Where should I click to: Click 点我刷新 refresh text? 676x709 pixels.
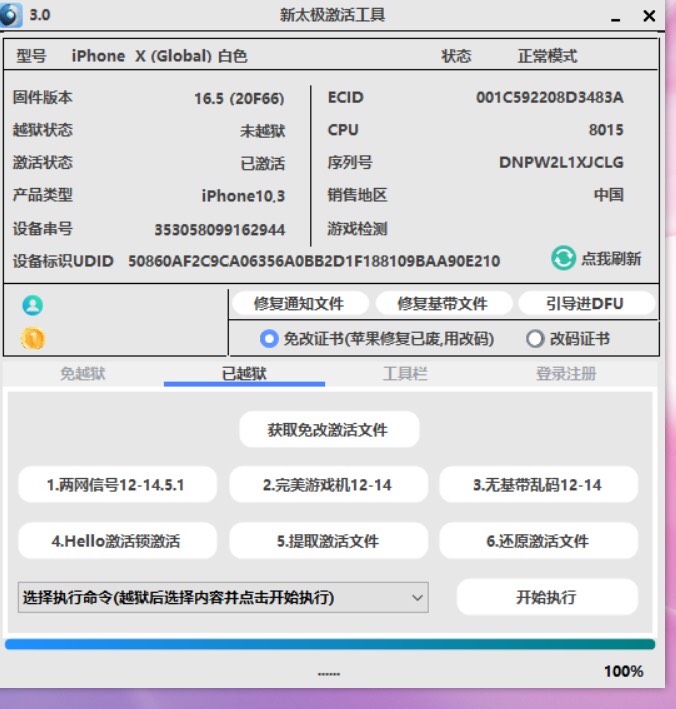coord(611,259)
